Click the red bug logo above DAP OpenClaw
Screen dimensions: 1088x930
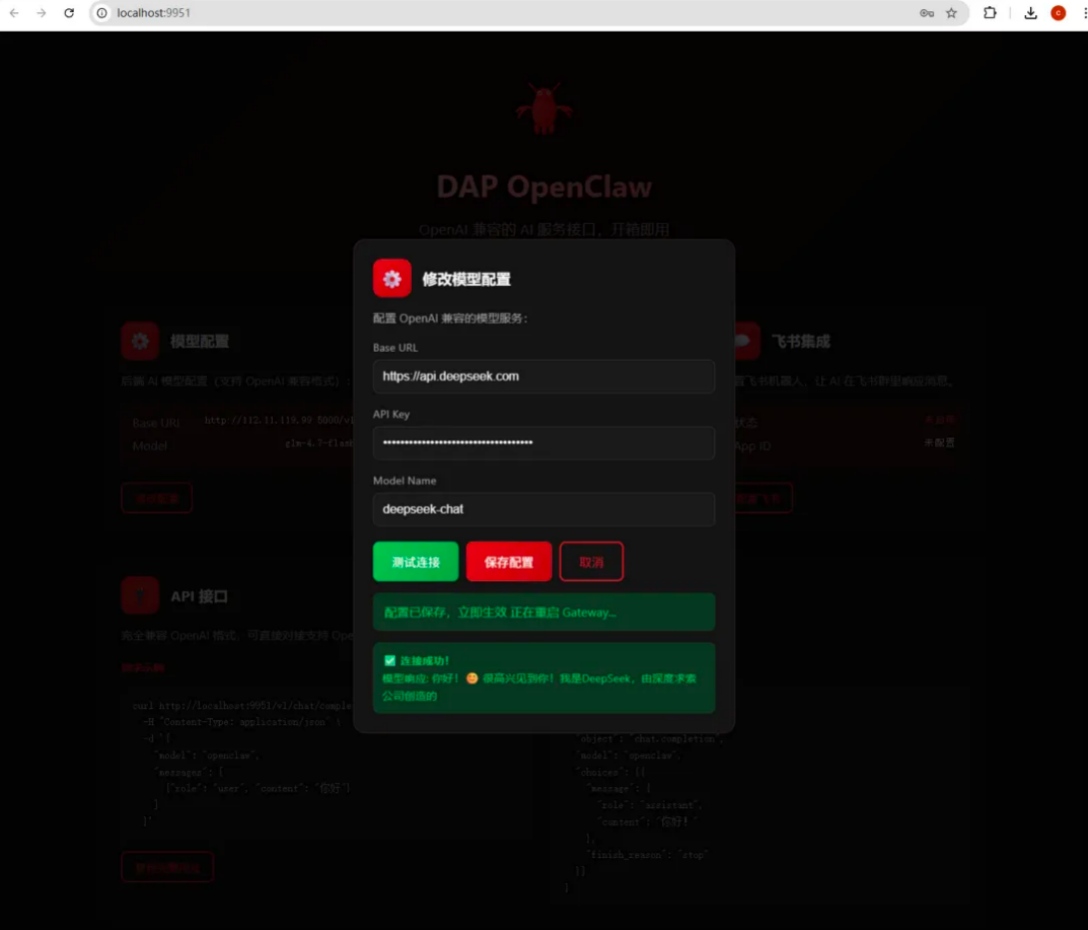(544, 109)
